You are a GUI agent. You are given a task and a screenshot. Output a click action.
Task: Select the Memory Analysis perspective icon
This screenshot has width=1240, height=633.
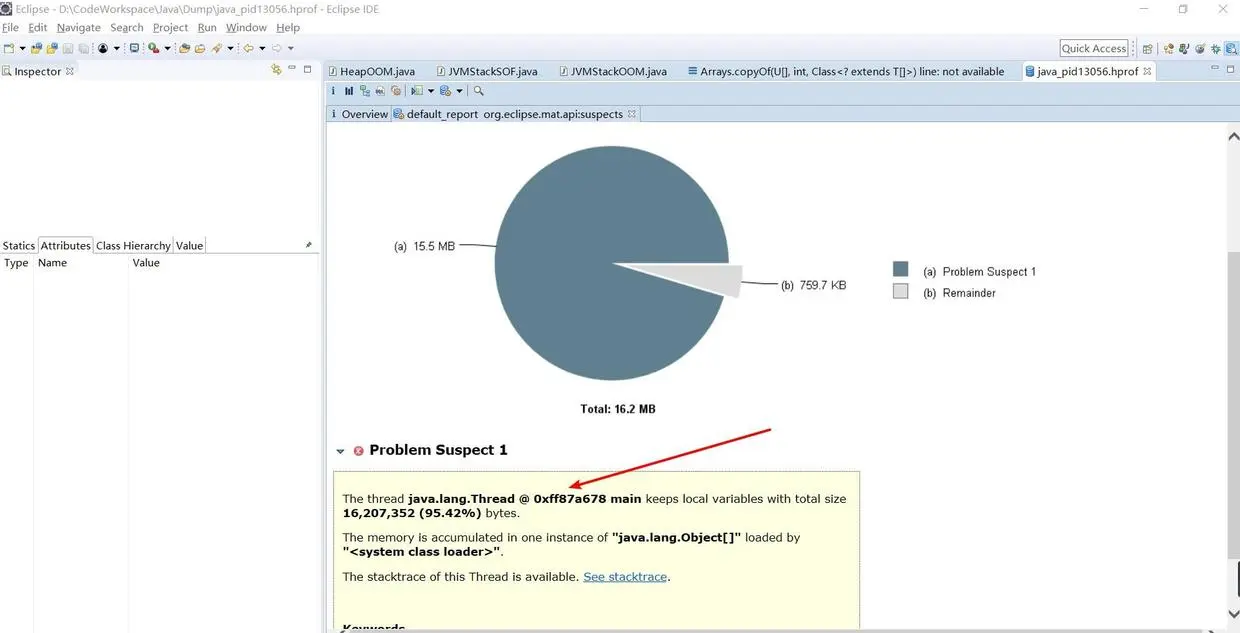(x=1229, y=48)
